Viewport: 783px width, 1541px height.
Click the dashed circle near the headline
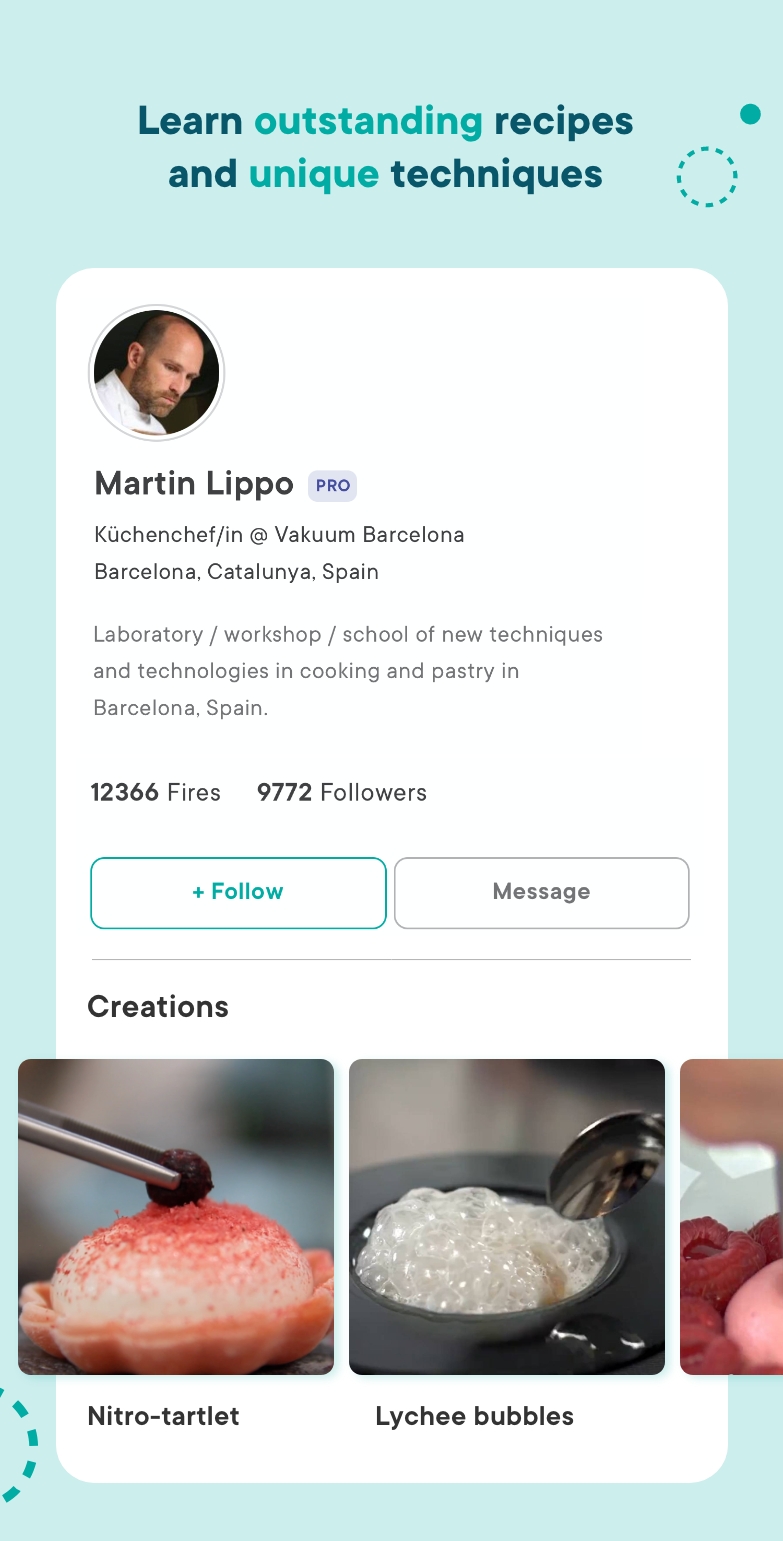tap(707, 177)
